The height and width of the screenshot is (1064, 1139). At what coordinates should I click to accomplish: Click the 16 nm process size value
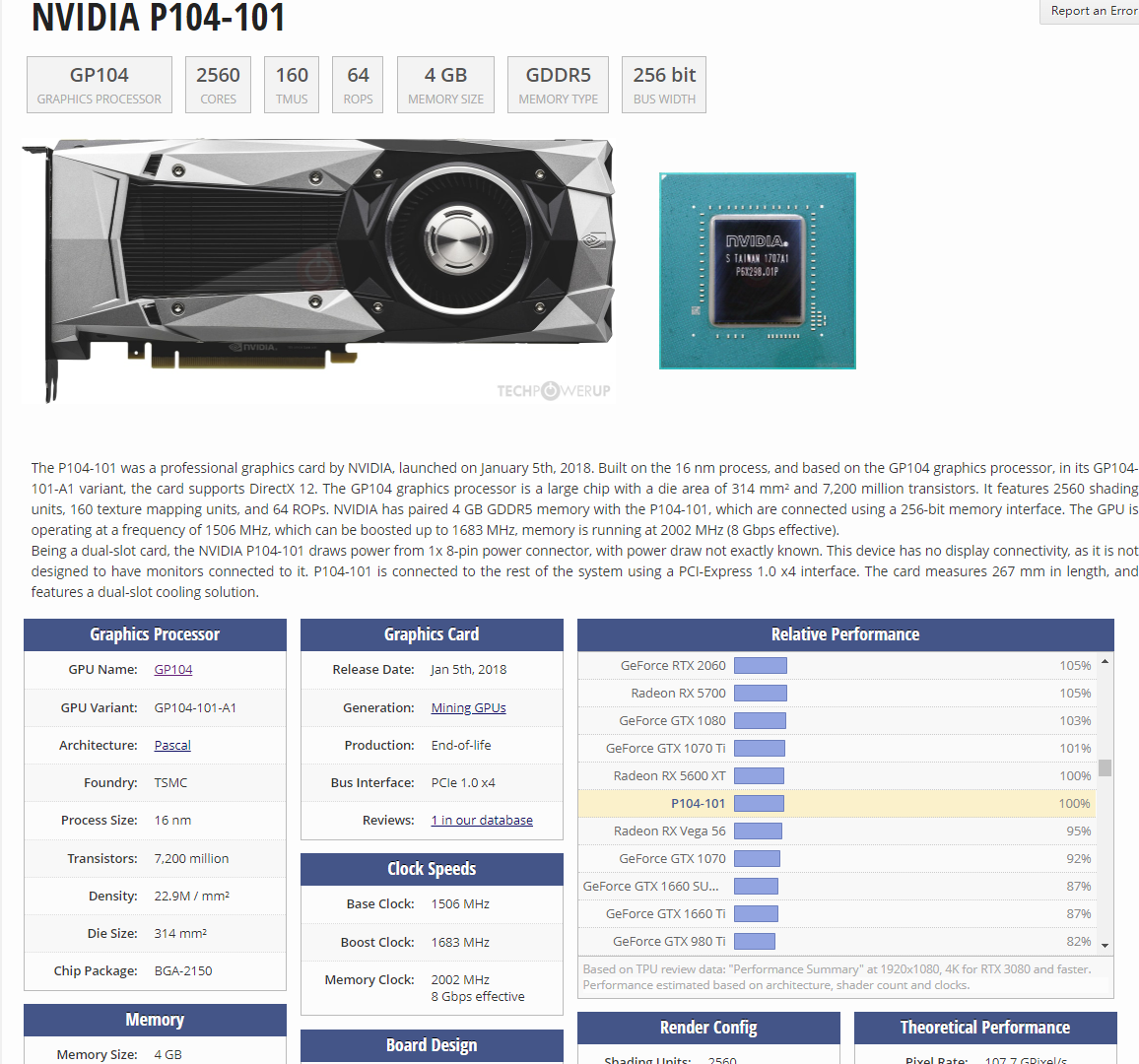(x=172, y=820)
